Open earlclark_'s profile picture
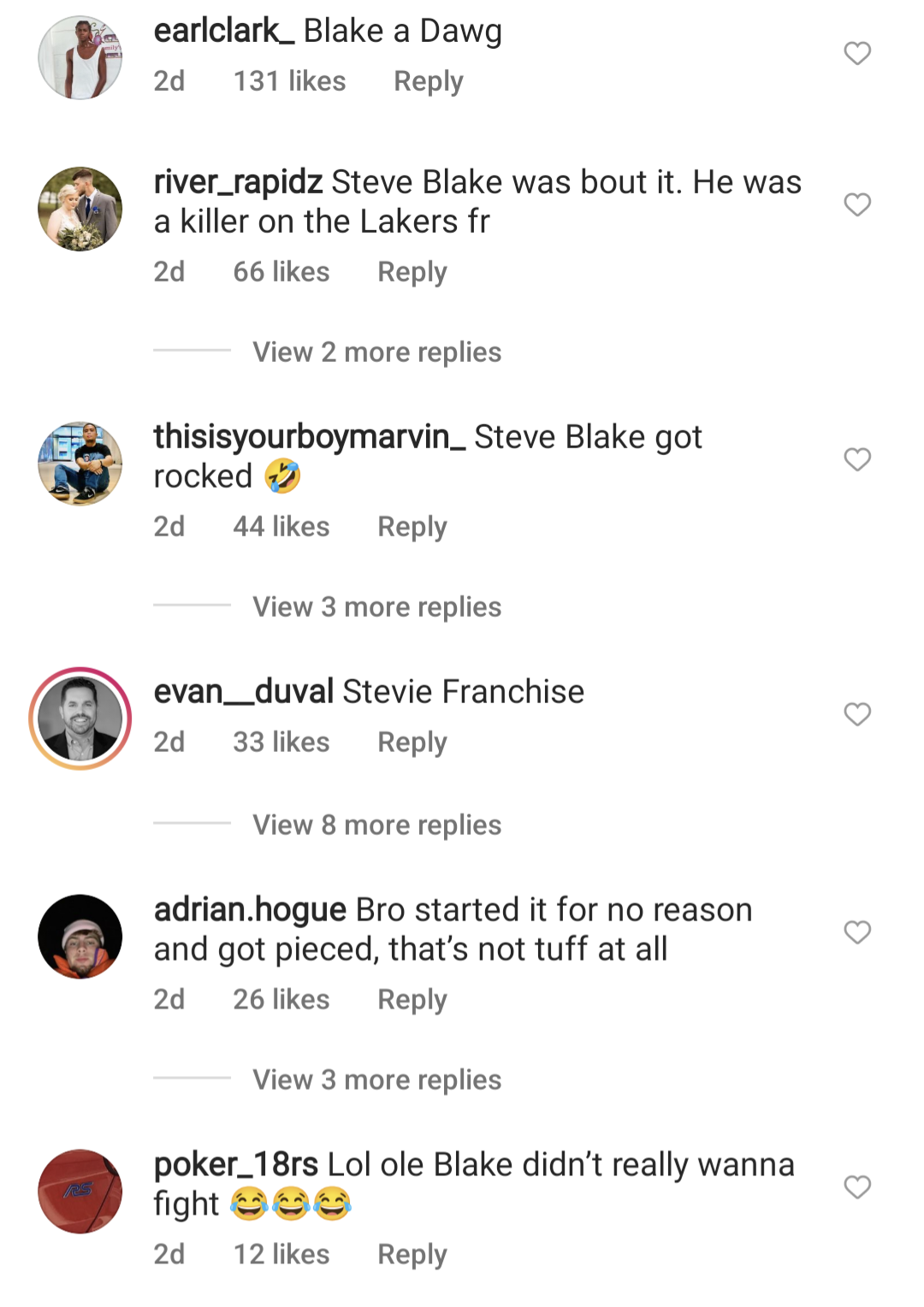Image resolution: width=924 pixels, height=1307 pixels. tap(80, 53)
